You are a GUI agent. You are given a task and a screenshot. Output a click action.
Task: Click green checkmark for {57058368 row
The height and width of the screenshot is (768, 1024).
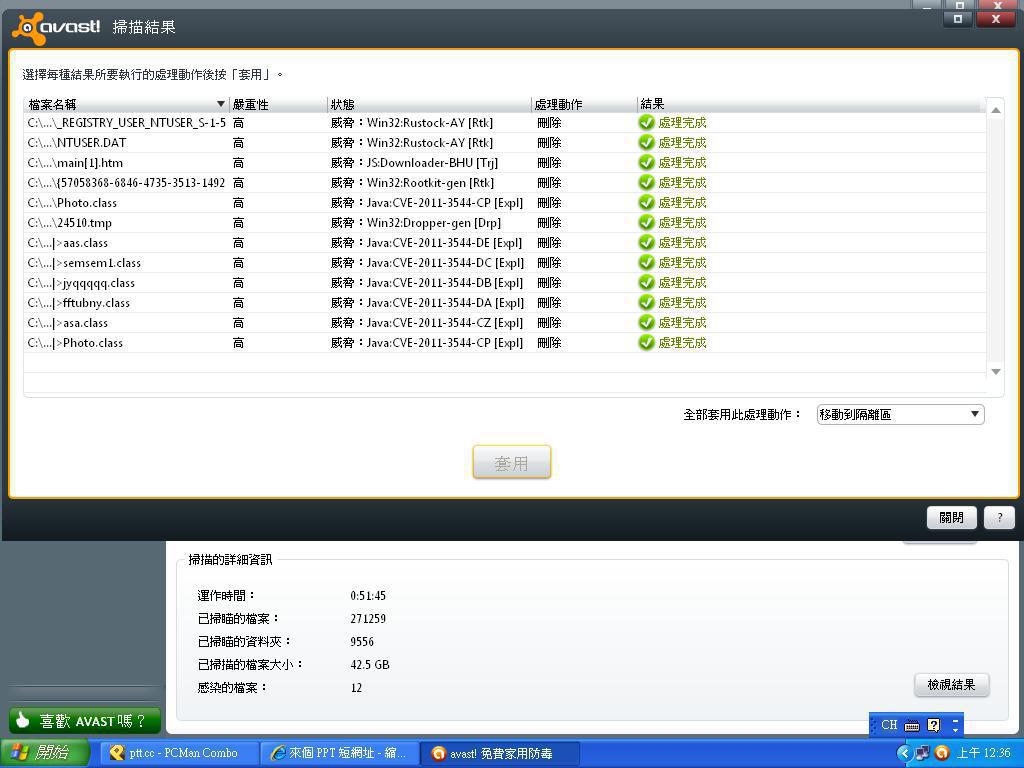(x=647, y=183)
